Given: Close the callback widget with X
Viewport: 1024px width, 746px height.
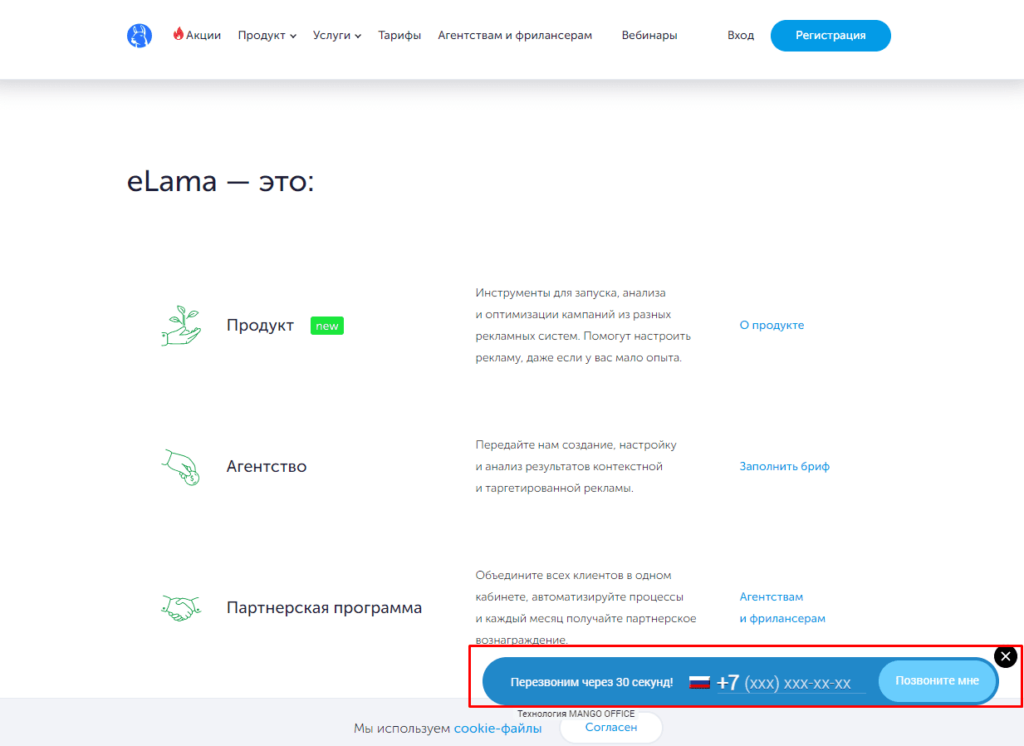Looking at the screenshot, I should tap(1006, 657).
